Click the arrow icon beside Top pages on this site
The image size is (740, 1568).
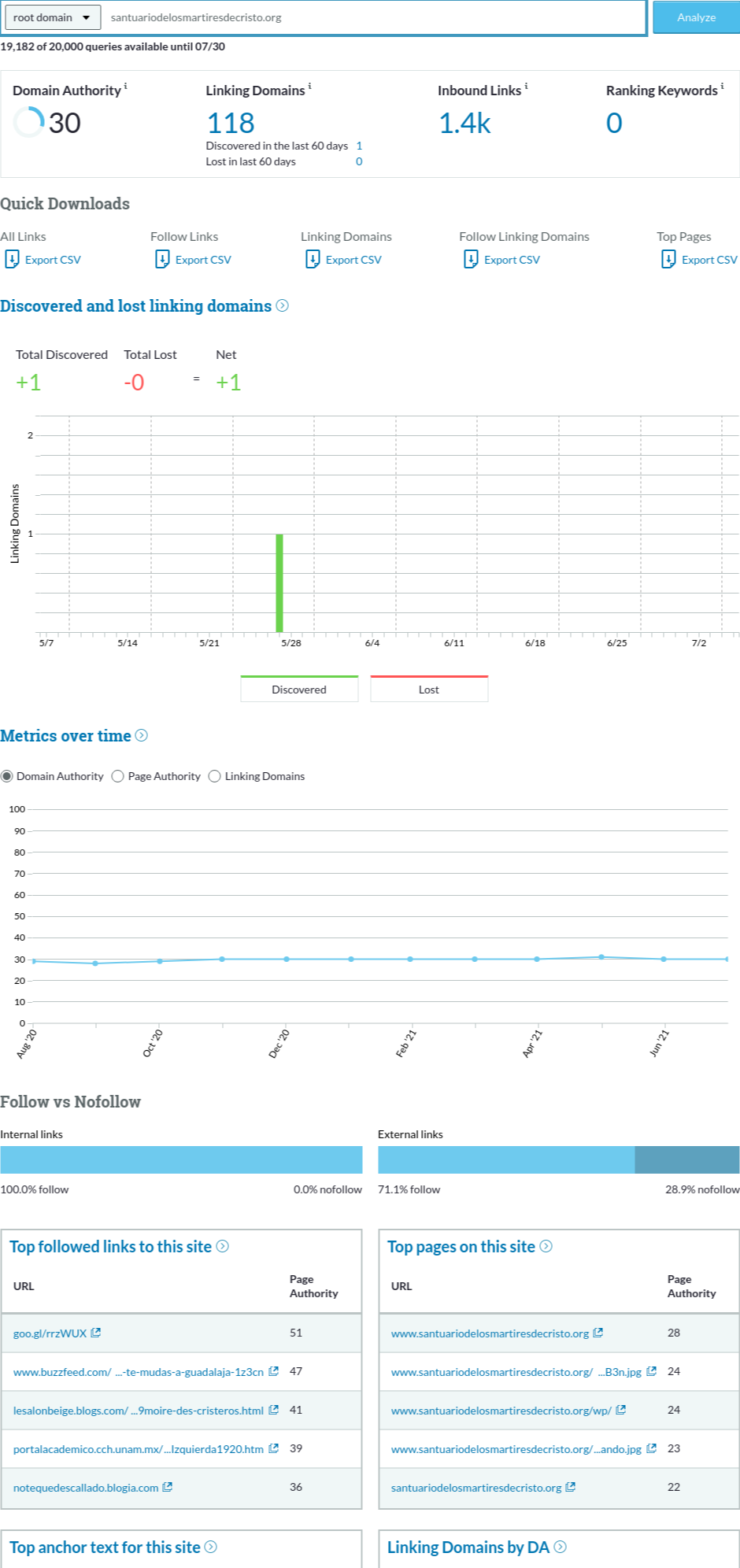[x=546, y=1246]
